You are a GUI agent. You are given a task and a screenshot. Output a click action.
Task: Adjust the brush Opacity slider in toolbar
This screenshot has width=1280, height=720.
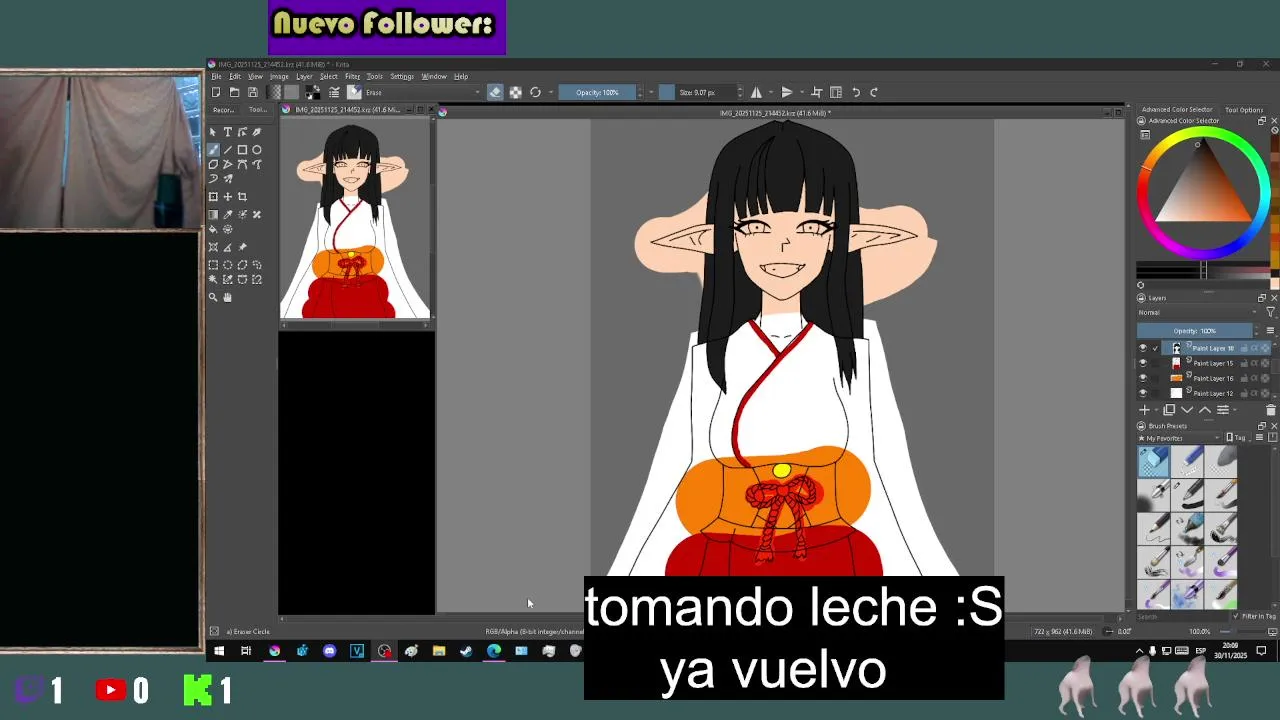(597, 92)
